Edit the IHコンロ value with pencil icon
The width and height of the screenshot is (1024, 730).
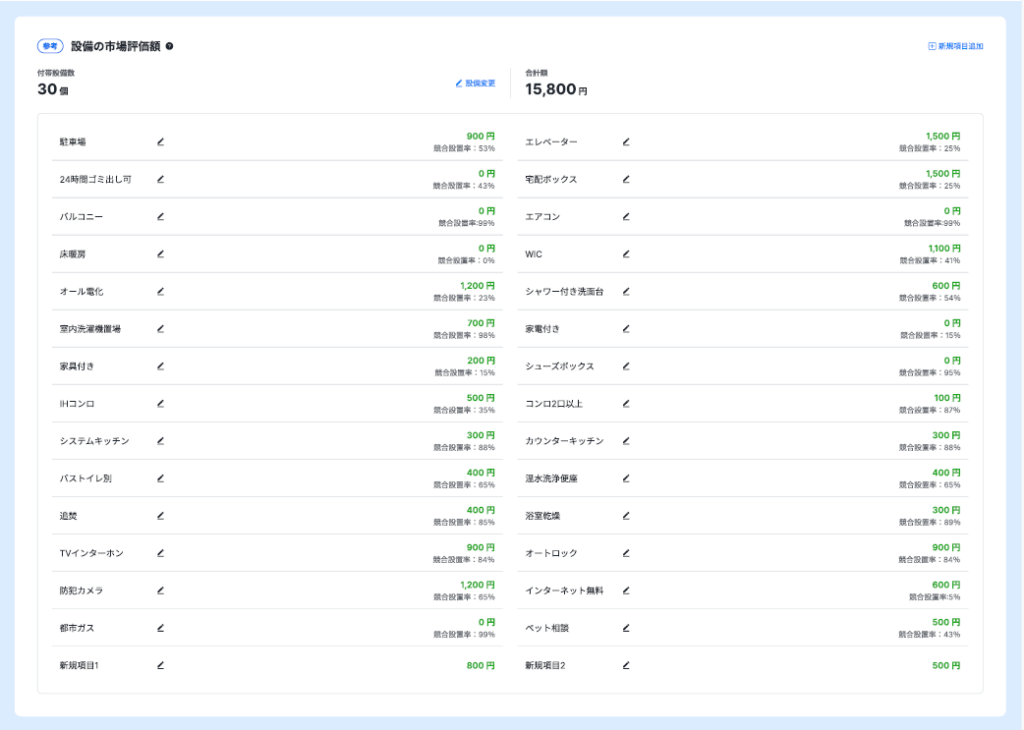pos(160,404)
